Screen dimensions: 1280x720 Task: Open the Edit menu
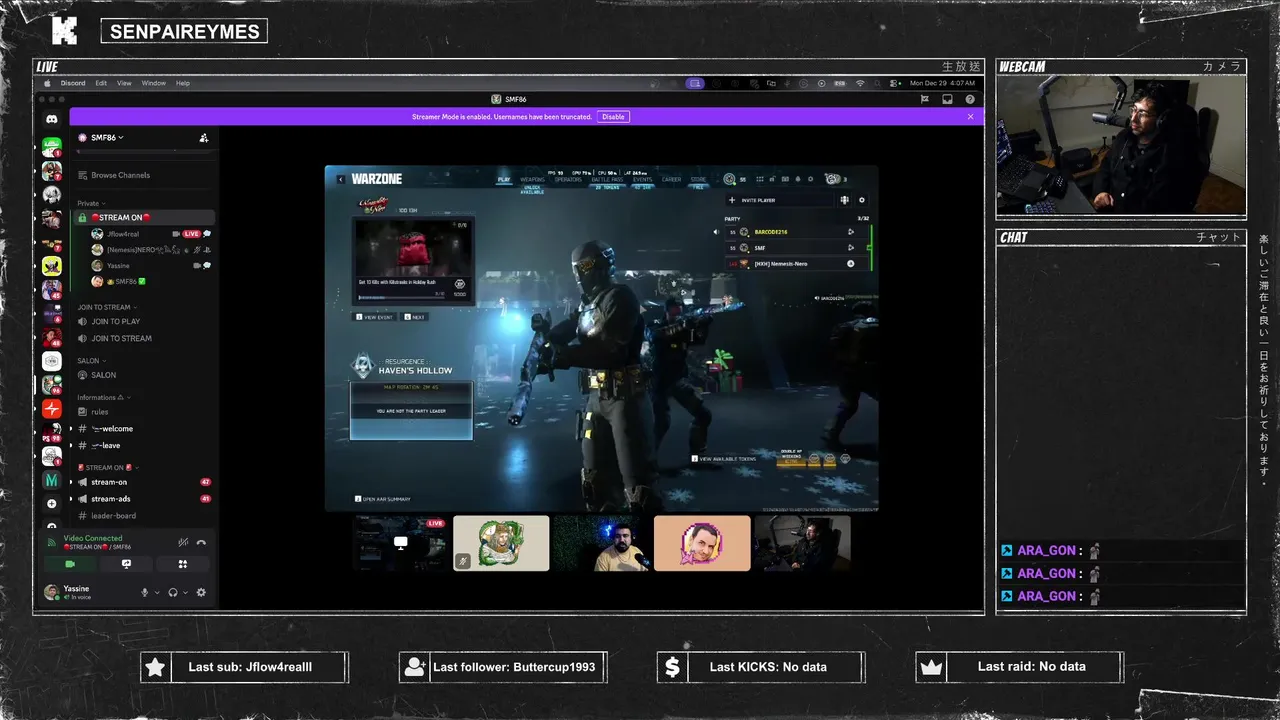101,83
